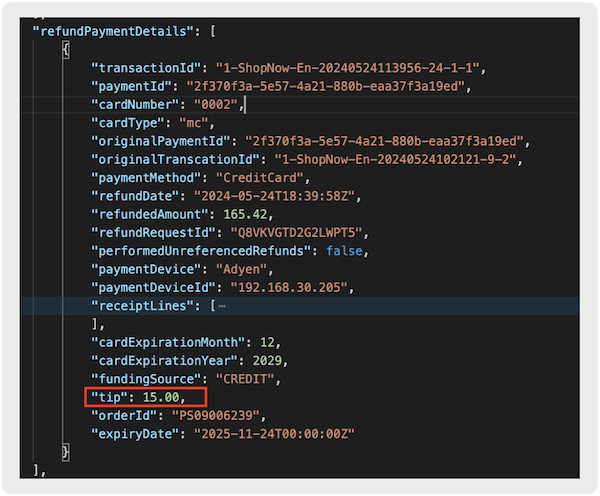This screenshot has height=496, width=600.
Task: Click the value "Q8VKVGTD2G2LWPT5"
Action: coord(296,233)
